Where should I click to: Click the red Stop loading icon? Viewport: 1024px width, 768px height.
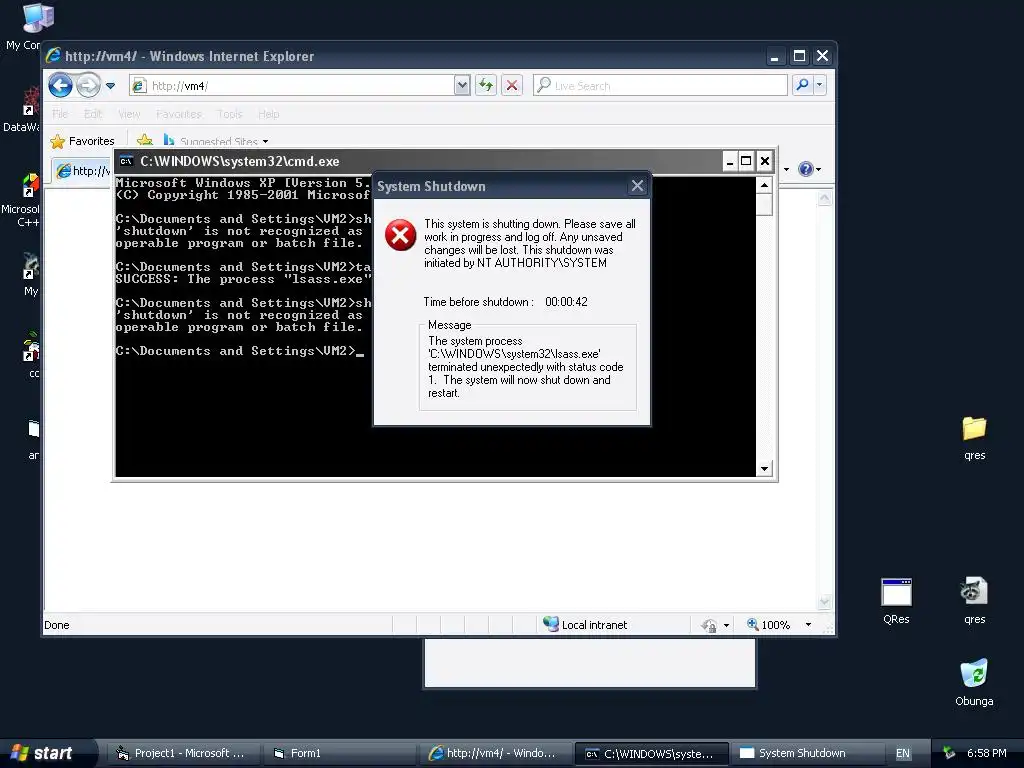512,86
